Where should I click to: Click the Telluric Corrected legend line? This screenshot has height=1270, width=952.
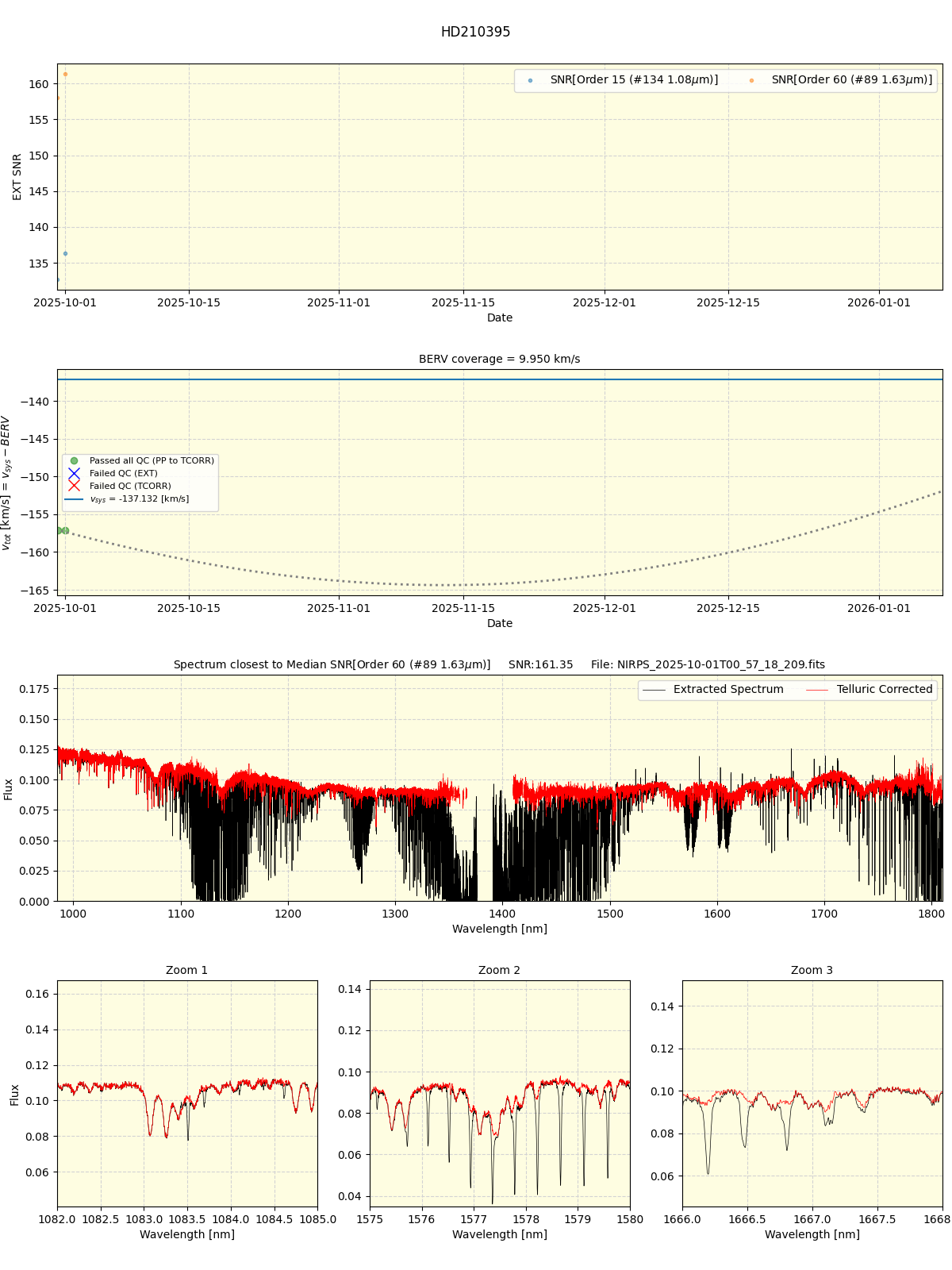(x=817, y=690)
